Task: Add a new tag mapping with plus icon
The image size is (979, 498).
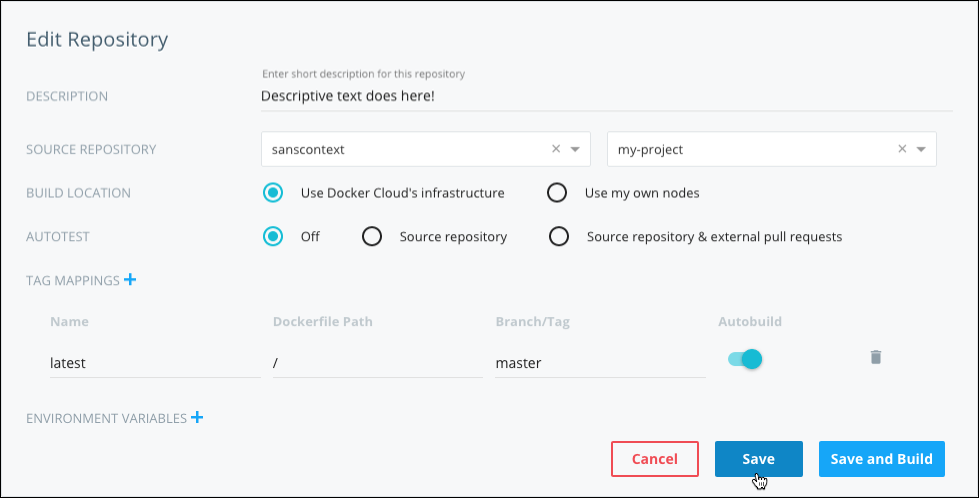Action: (129, 280)
